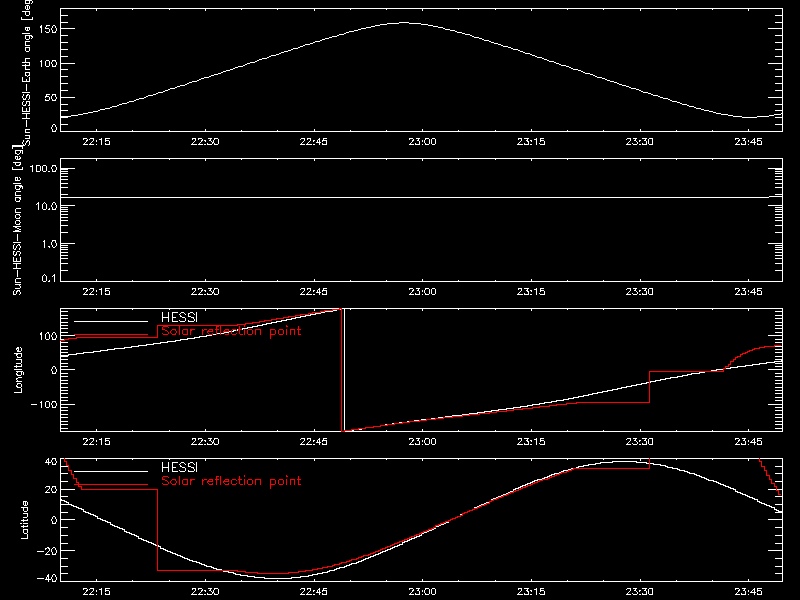Click white HESSI legend line in Latitude plot
The height and width of the screenshot is (600, 800).
click(111, 471)
